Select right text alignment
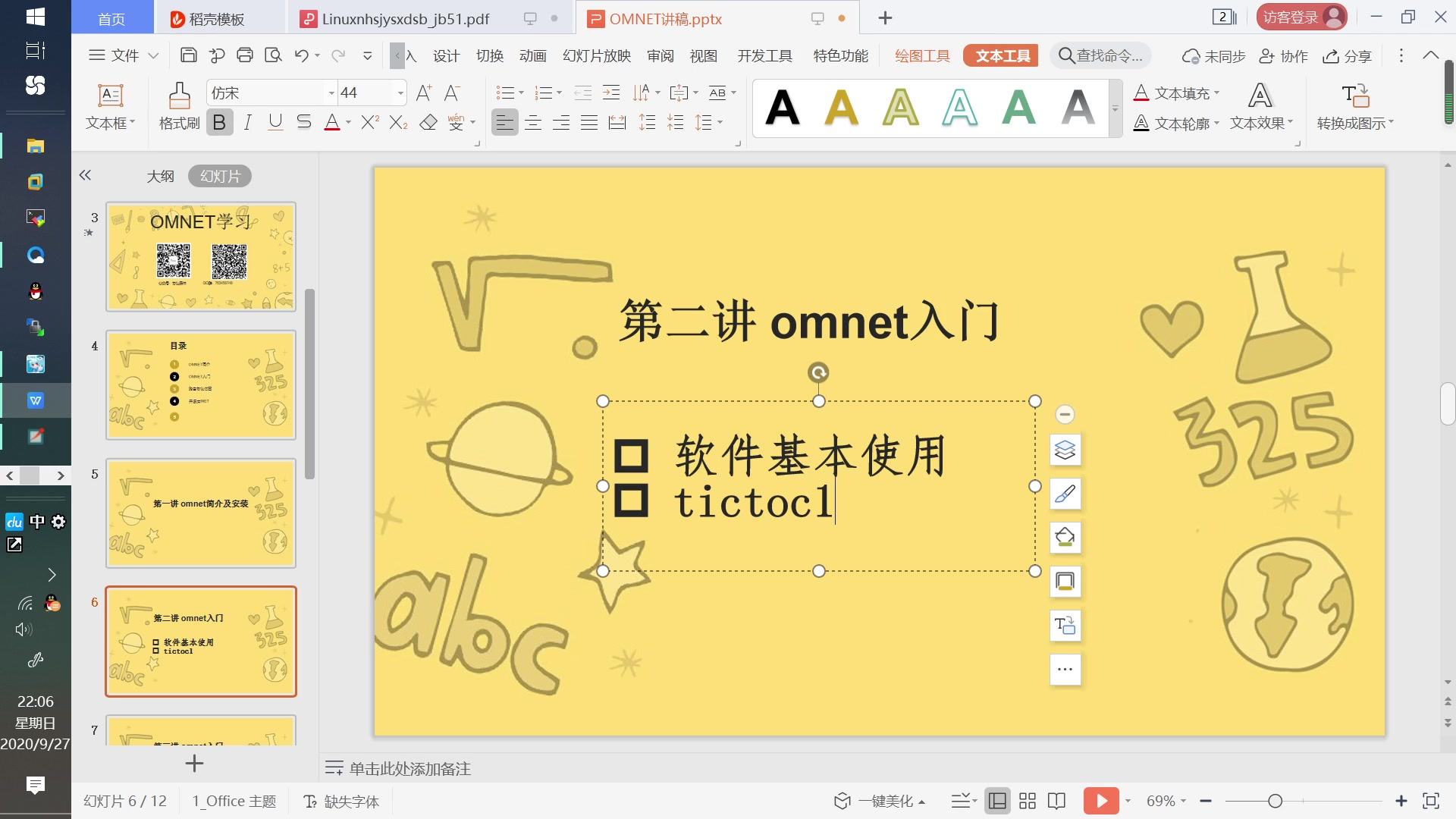 tap(561, 122)
